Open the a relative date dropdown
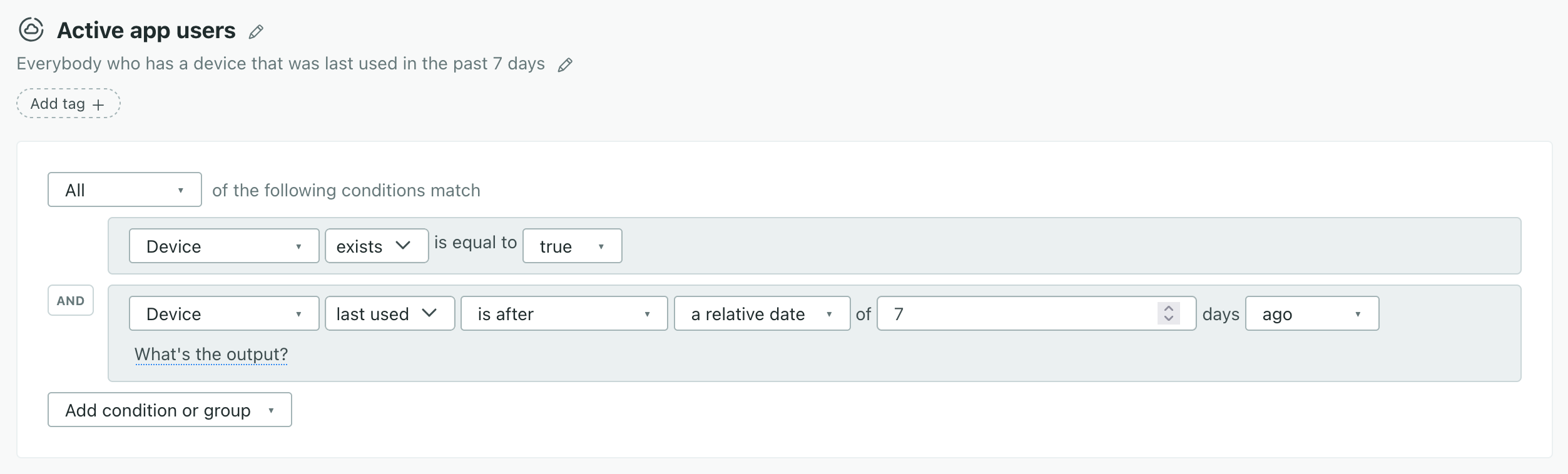 point(761,313)
